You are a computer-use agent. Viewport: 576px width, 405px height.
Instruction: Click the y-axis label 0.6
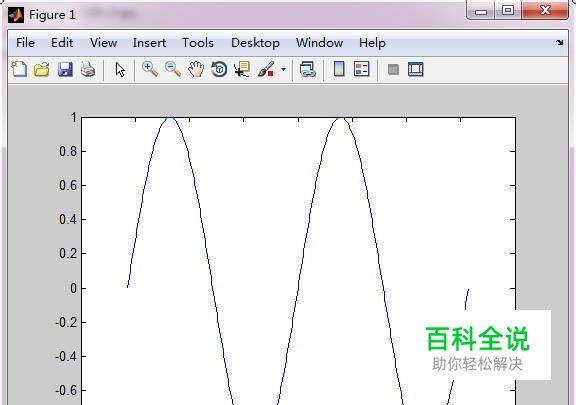68,185
